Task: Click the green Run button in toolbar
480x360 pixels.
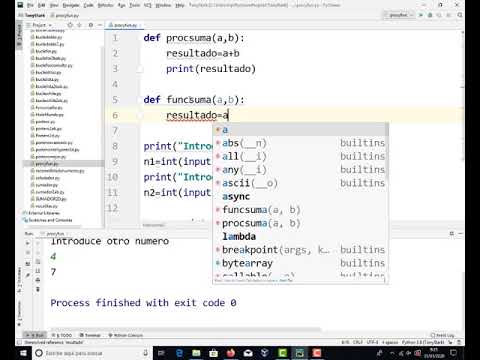Action: click(421, 15)
